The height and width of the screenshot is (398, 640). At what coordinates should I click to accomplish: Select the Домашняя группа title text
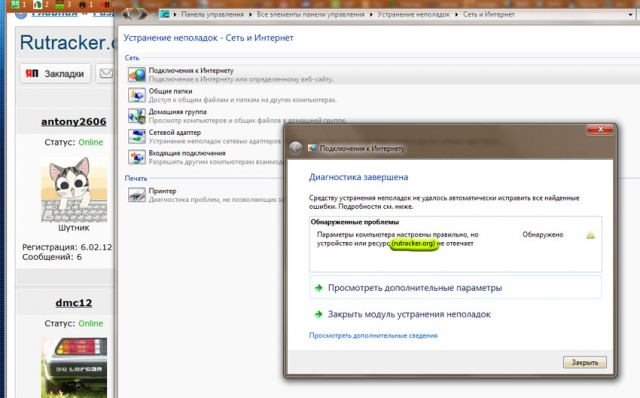[178, 112]
